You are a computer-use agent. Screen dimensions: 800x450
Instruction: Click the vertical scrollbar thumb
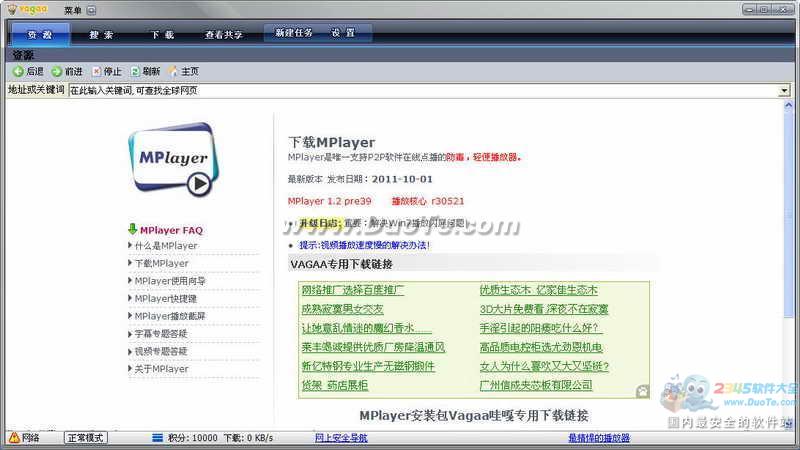[x=788, y=214]
